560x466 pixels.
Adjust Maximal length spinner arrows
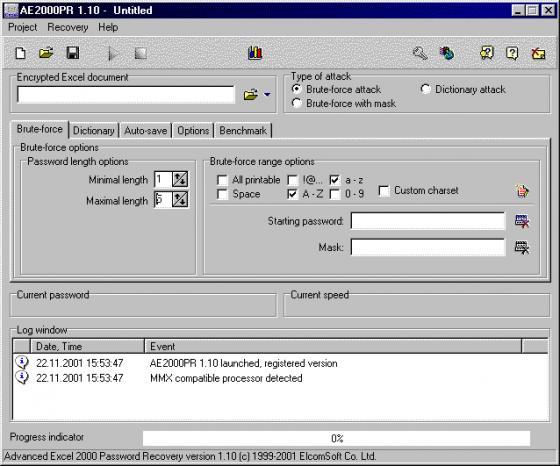pos(180,200)
